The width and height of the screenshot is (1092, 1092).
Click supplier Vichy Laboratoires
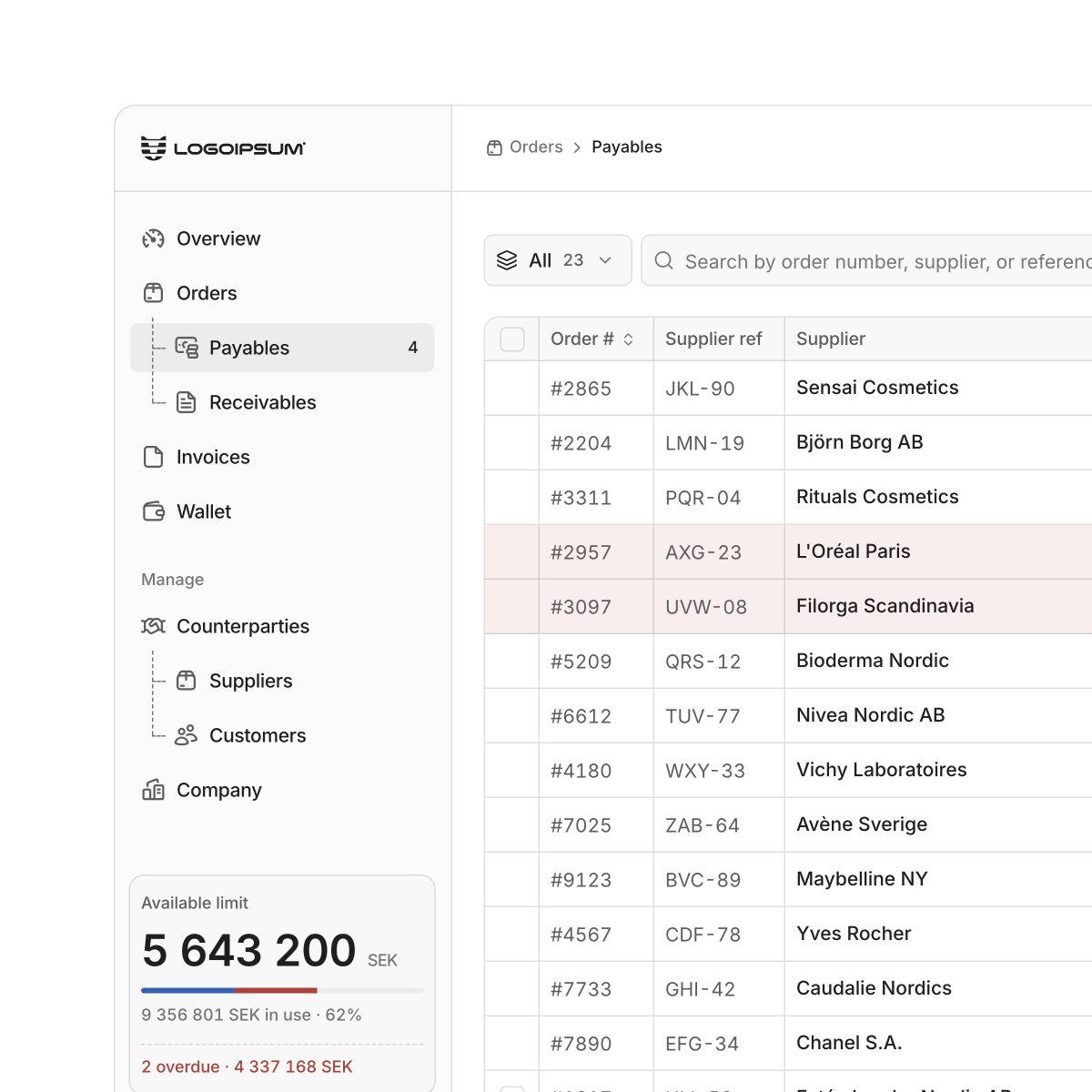882,770
